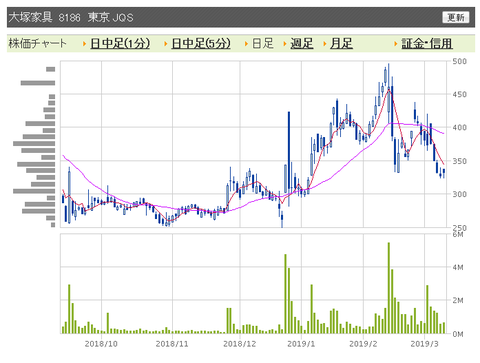The width and height of the screenshot is (480, 363).
Task: Click the 4M volume axis label
Action: click(458, 267)
